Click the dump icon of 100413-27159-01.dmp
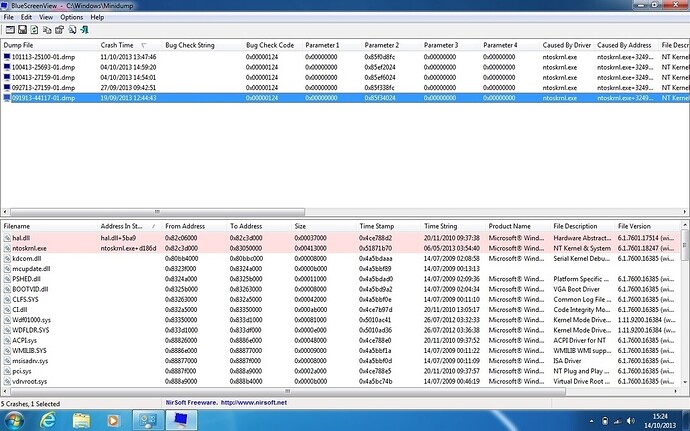Image resolution: width=690 pixels, height=431 pixels. click(x=7, y=77)
